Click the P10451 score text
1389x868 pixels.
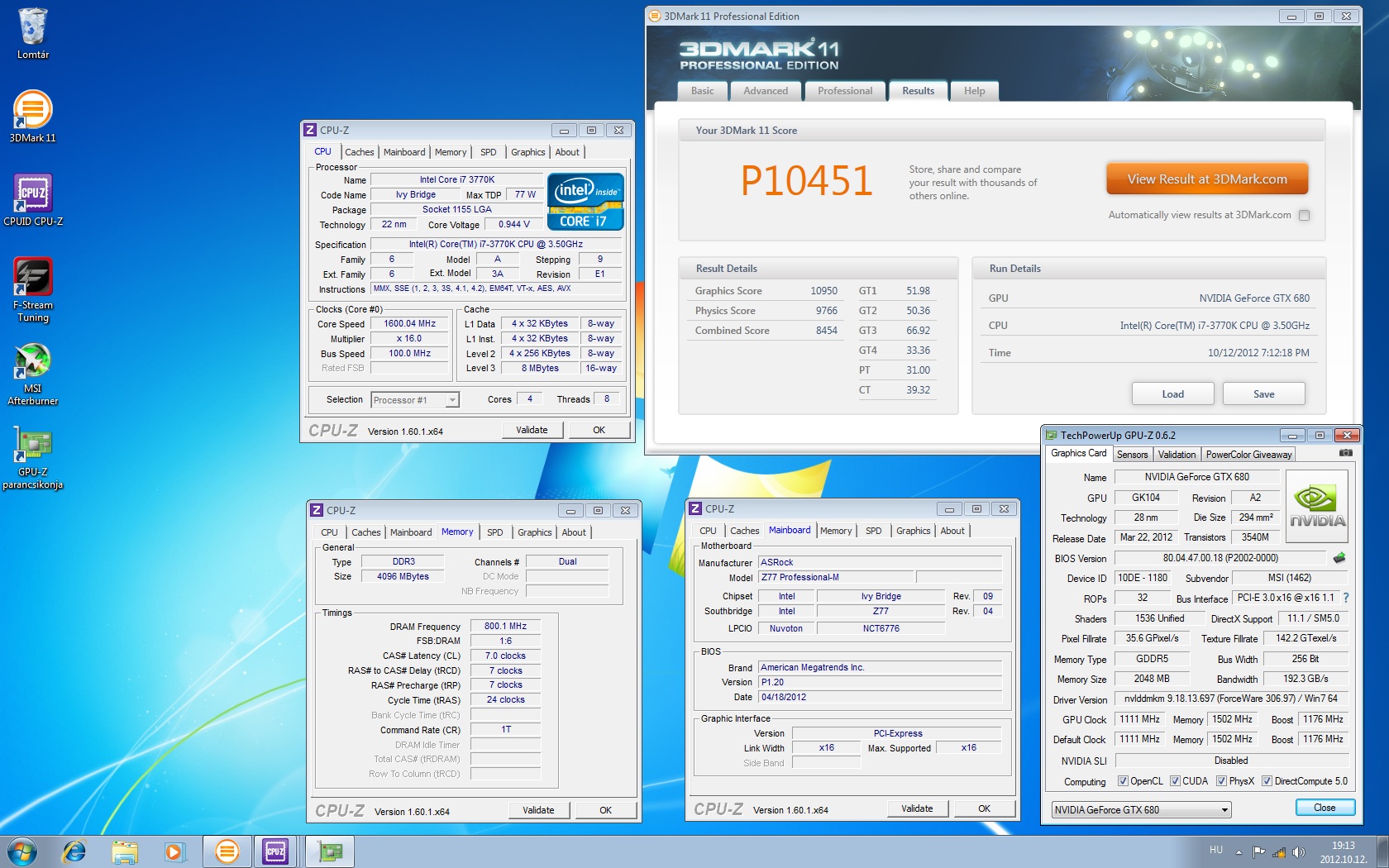pyautogui.click(x=806, y=181)
